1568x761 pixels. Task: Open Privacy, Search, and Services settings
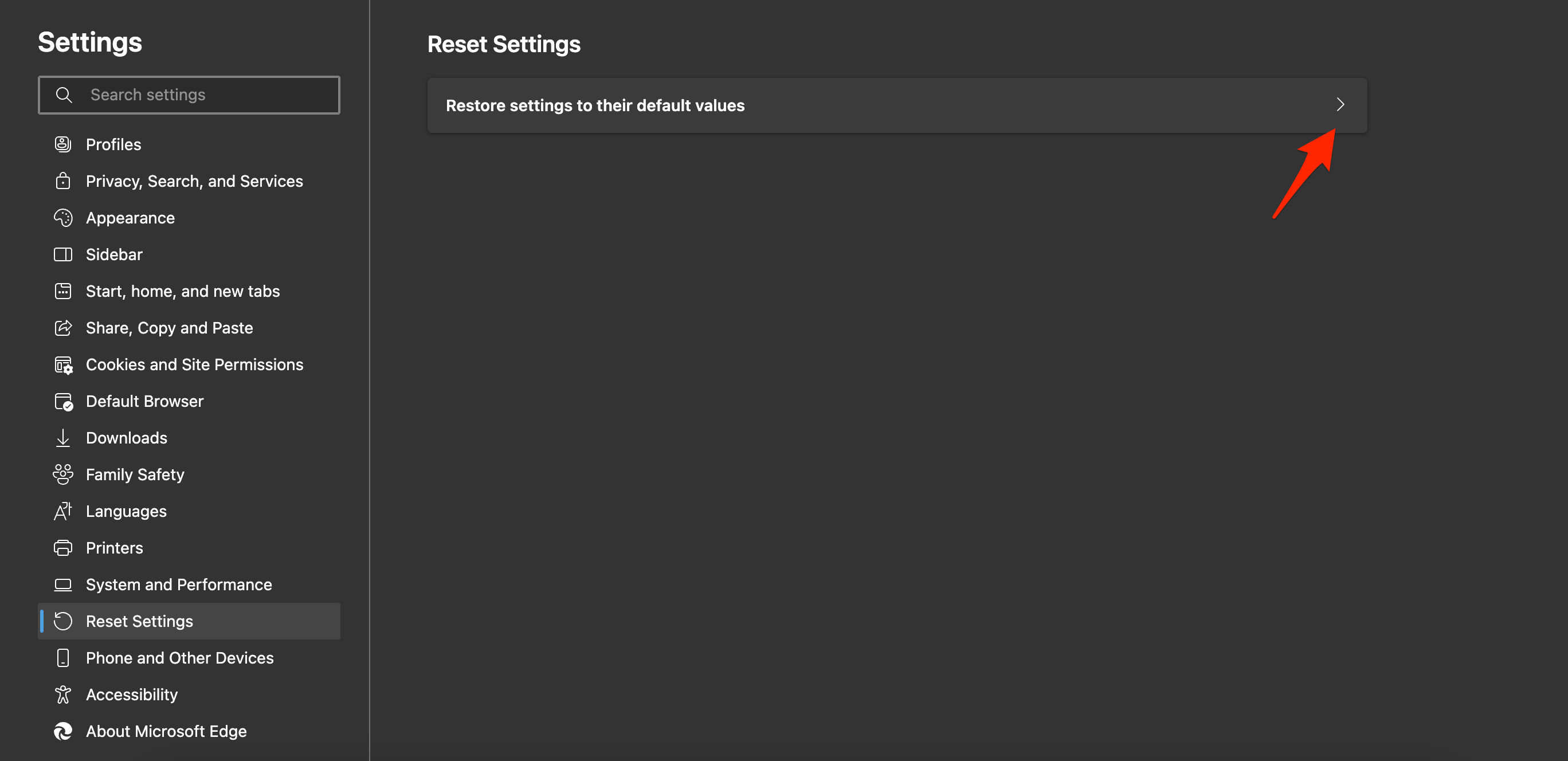pyautogui.click(x=195, y=181)
